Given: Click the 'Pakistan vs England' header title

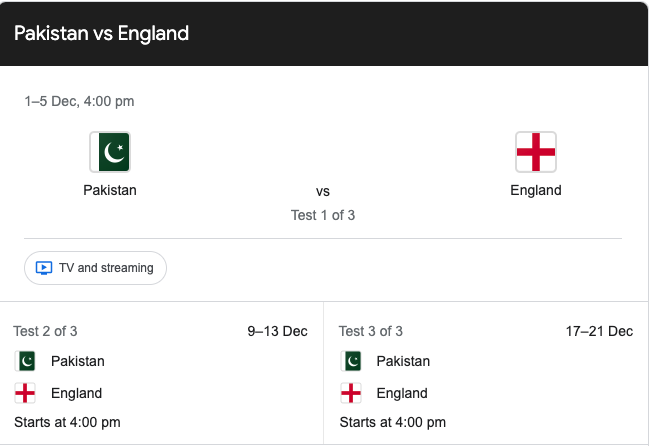Looking at the screenshot, I should tap(102, 33).
